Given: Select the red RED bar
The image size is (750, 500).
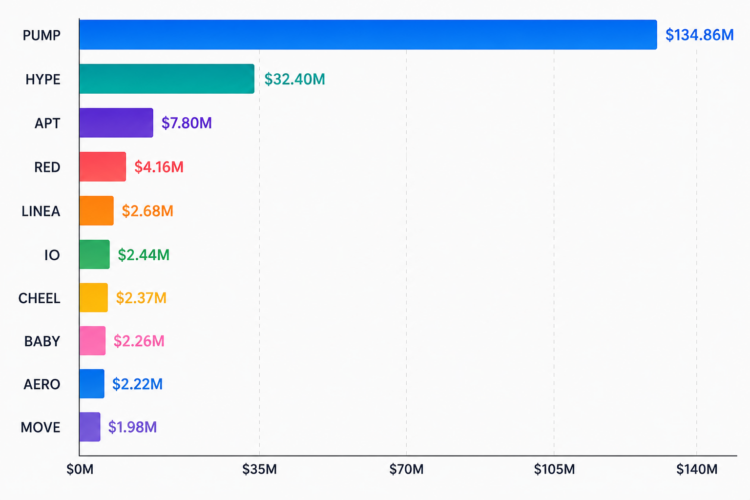Looking at the screenshot, I should click(x=103, y=167).
